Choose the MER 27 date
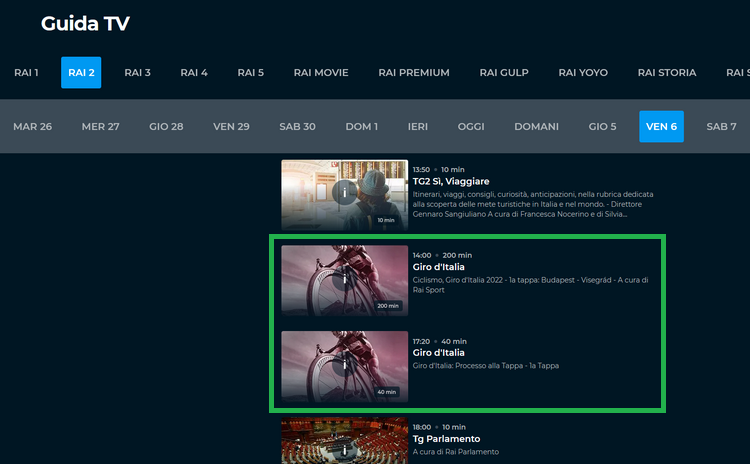This screenshot has width=750, height=464. 100,127
